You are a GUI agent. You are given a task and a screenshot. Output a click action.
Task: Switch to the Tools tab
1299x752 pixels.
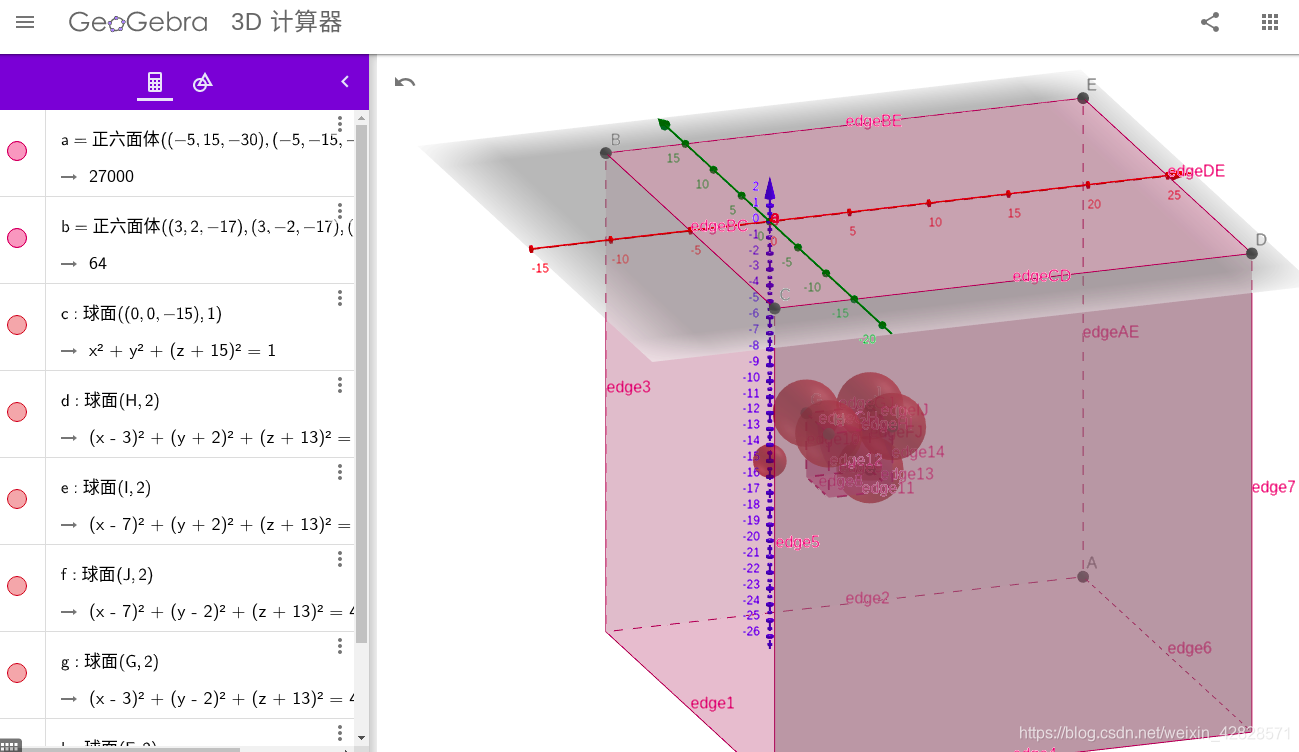click(203, 82)
